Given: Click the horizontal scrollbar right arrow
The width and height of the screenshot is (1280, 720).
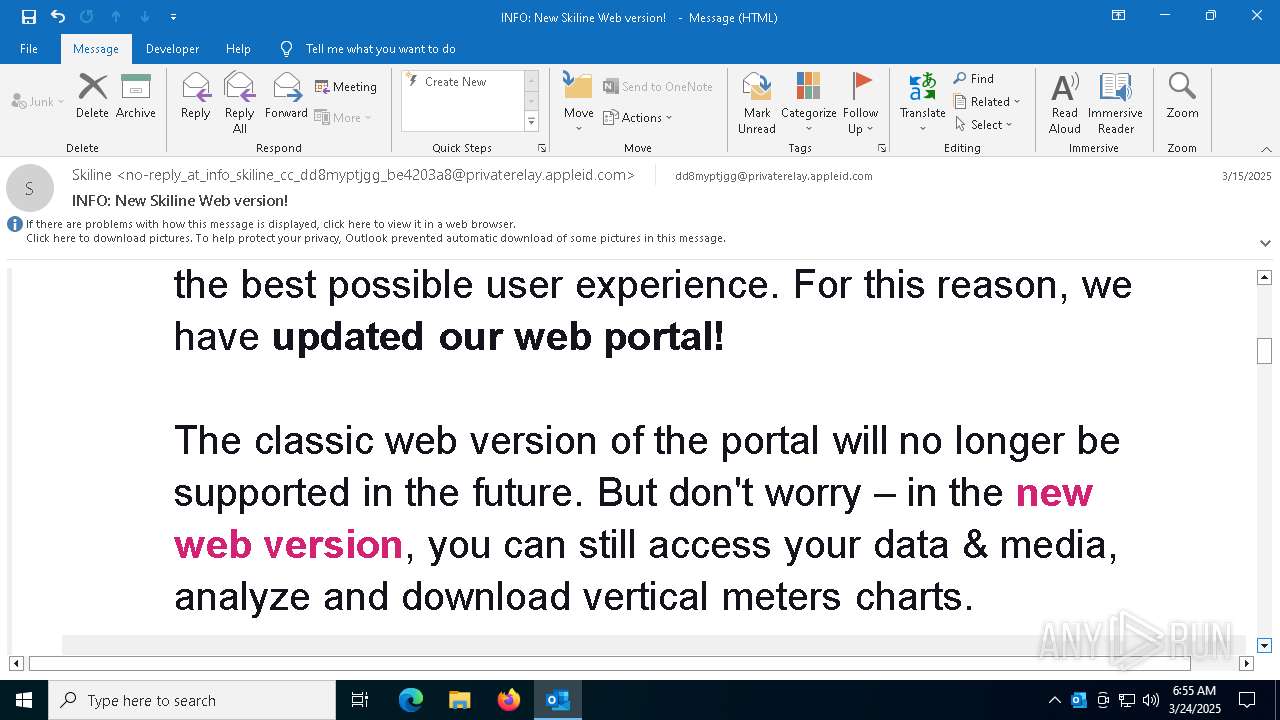Looking at the screenshot, I should (x=1246, y=663).
